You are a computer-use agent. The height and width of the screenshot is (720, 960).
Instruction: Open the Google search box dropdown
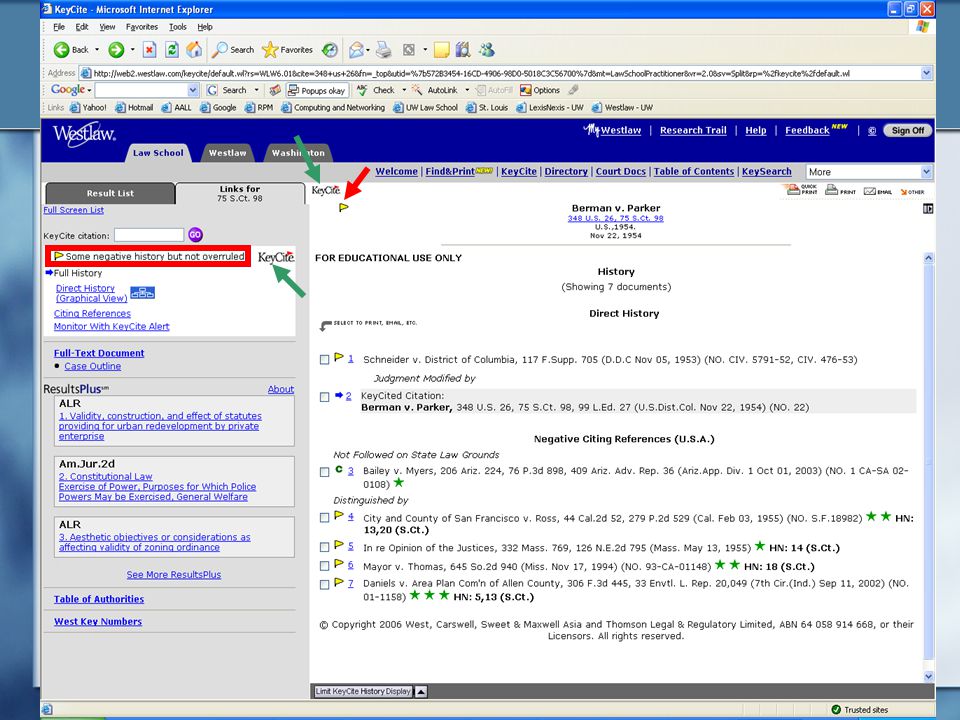pos(193,90)
